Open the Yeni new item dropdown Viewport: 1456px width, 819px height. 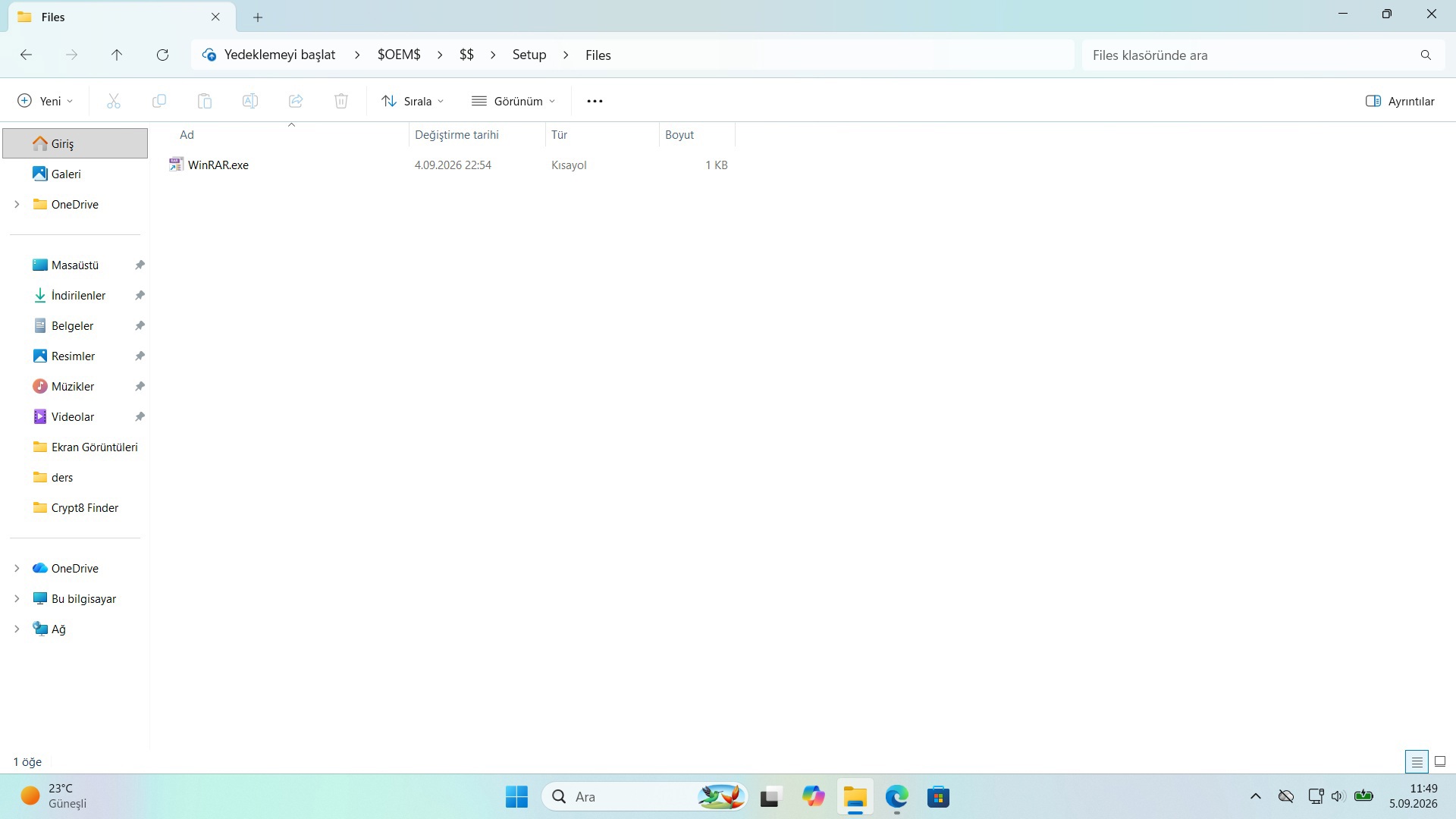45,101
